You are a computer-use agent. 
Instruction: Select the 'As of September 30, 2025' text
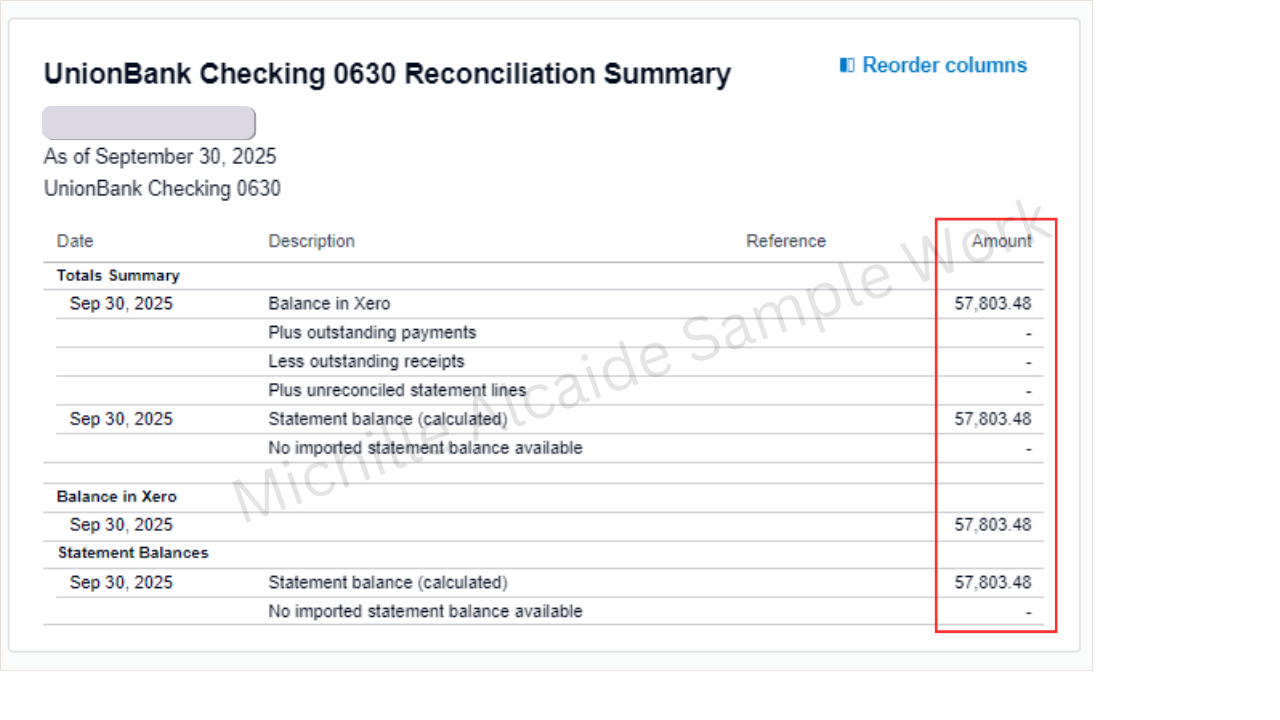click(160, 157)
